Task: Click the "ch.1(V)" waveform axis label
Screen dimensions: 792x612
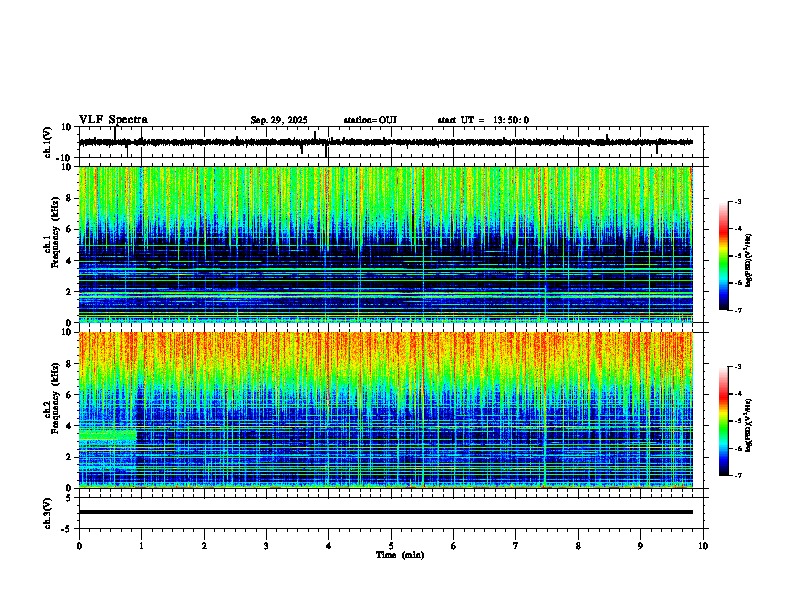Action: click(x=48, y=142)
